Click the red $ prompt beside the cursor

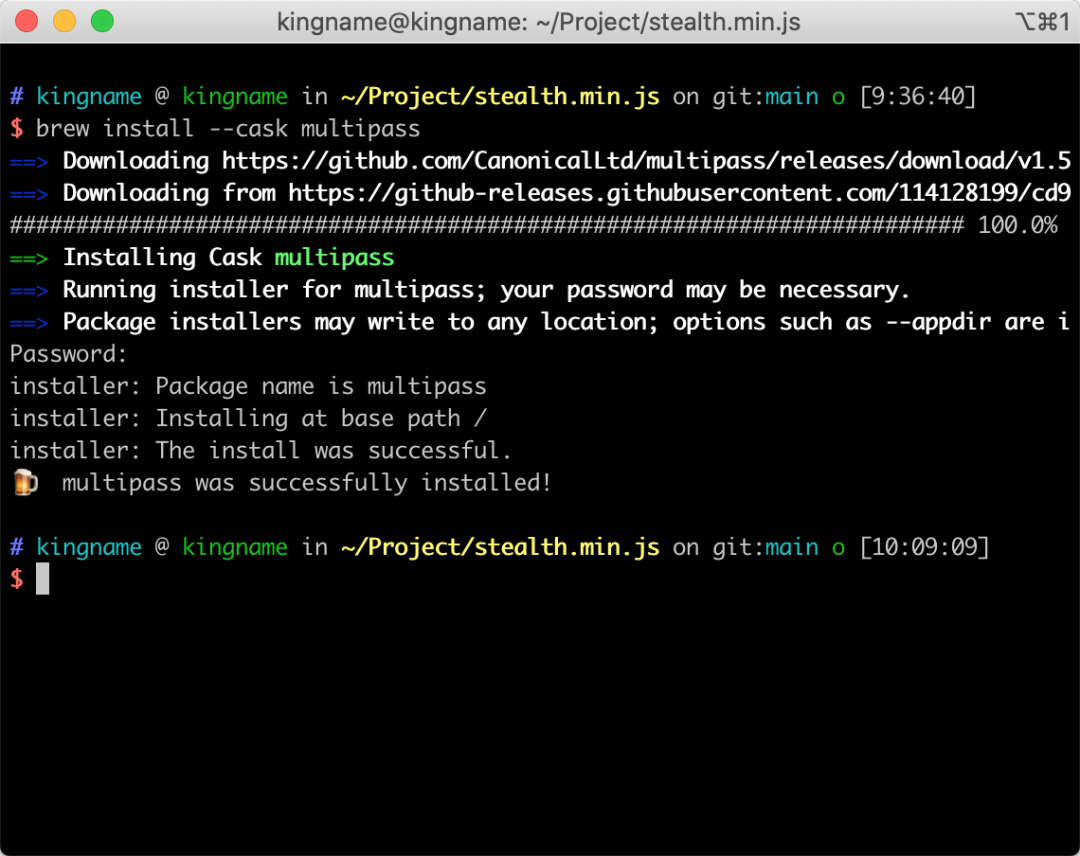17,579
